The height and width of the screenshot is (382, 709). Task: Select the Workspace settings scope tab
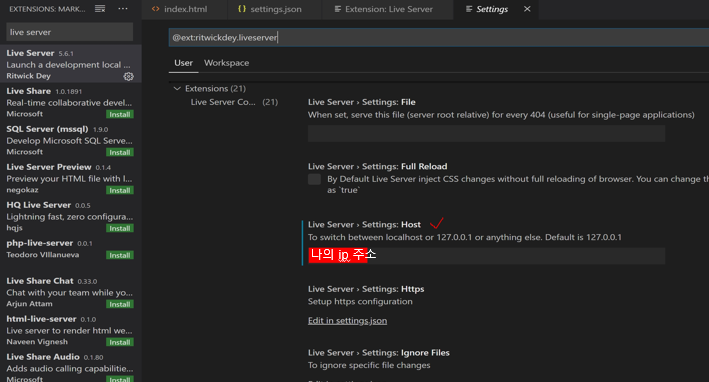tap(227, 63)
